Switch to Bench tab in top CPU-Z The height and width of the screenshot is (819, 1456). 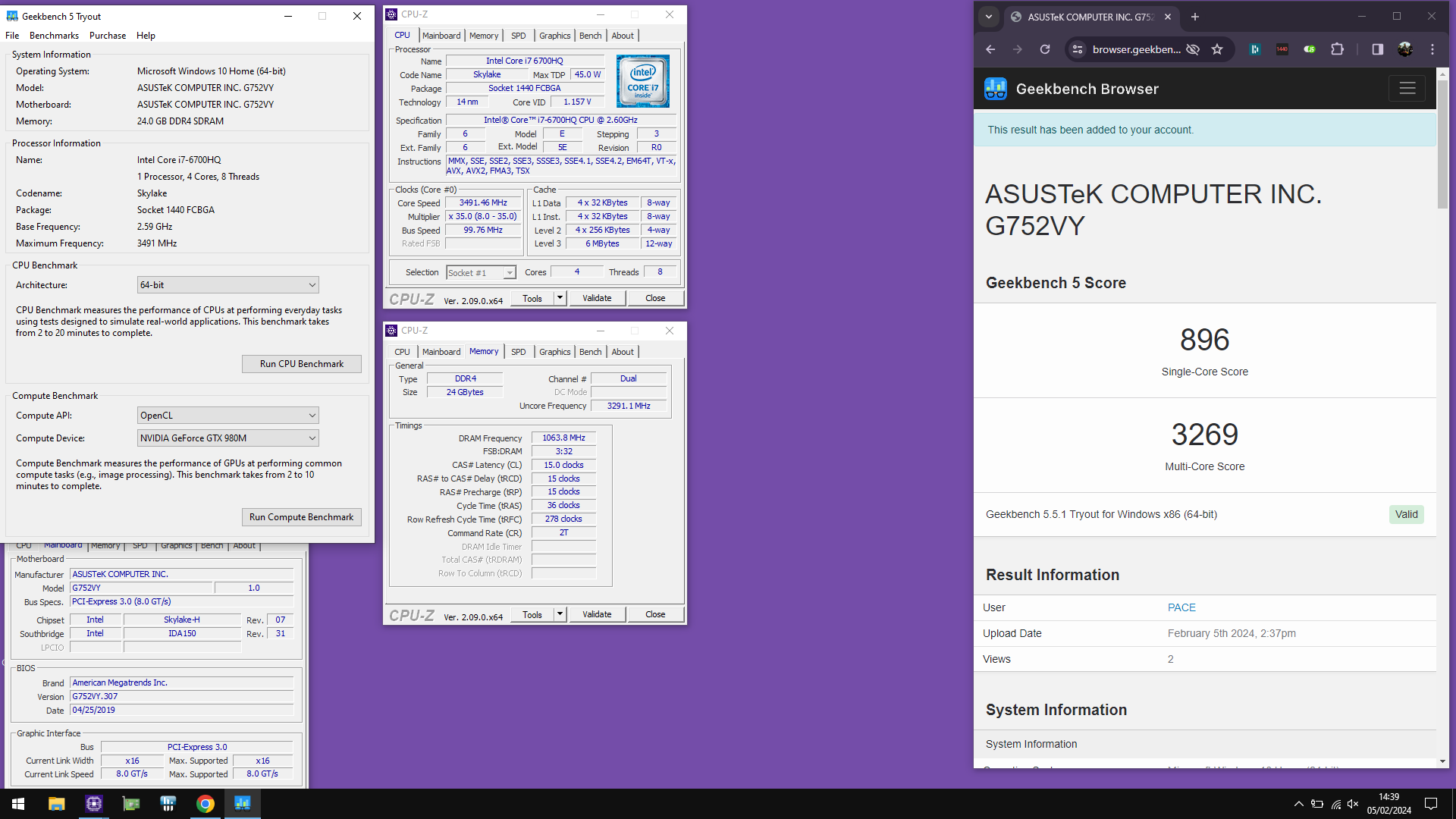(x=590, y=36)
